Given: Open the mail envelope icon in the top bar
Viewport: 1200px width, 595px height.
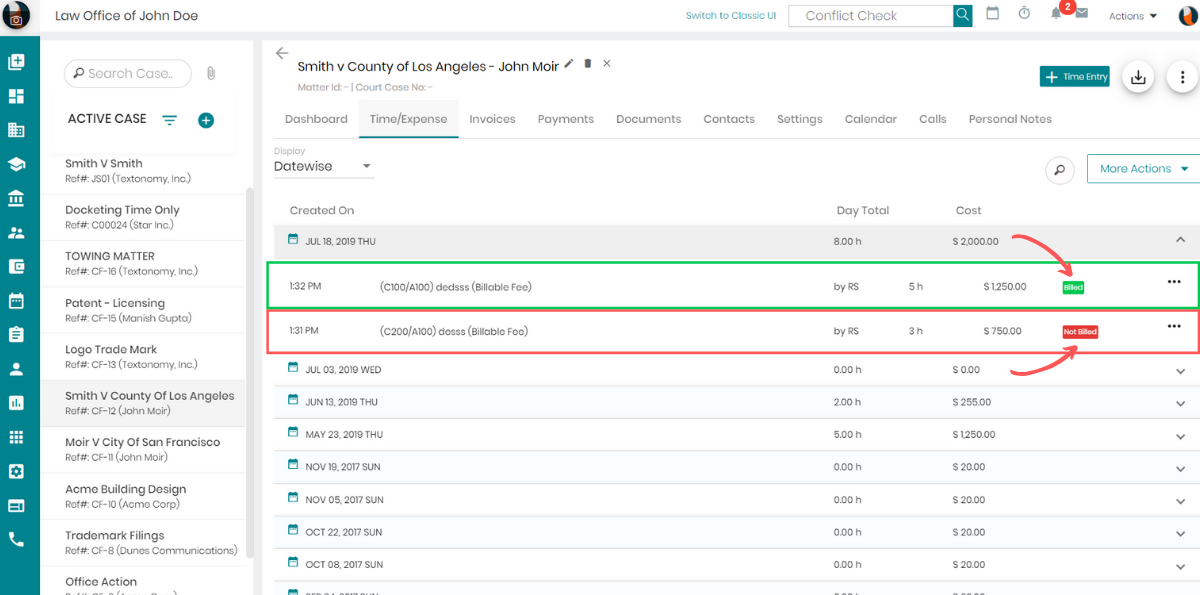Looking at the screenshot, I should click(x=1081, y=13).
